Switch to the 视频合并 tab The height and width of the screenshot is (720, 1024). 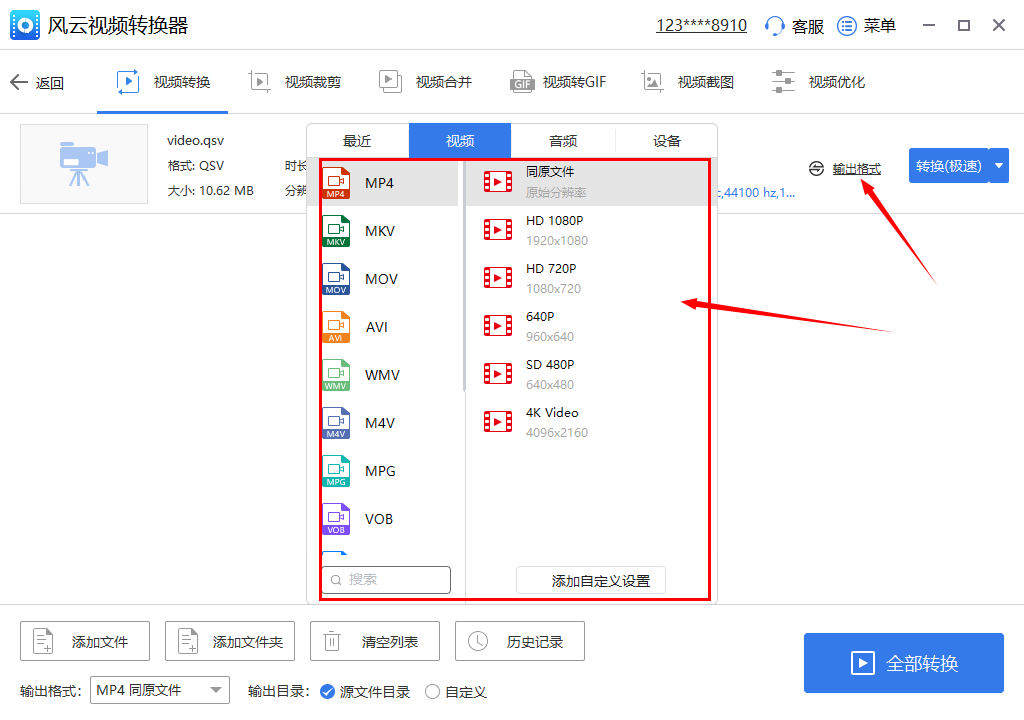coord(426,82)
